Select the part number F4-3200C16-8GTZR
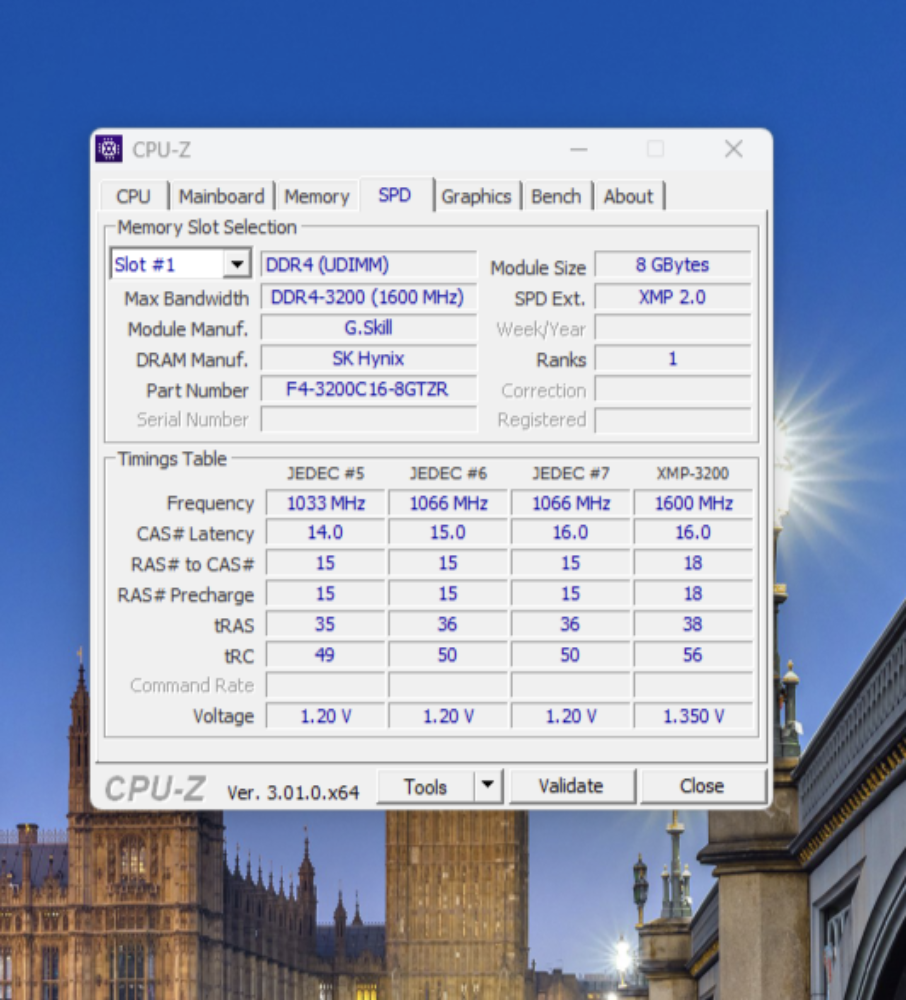 [x=369, y=389]
